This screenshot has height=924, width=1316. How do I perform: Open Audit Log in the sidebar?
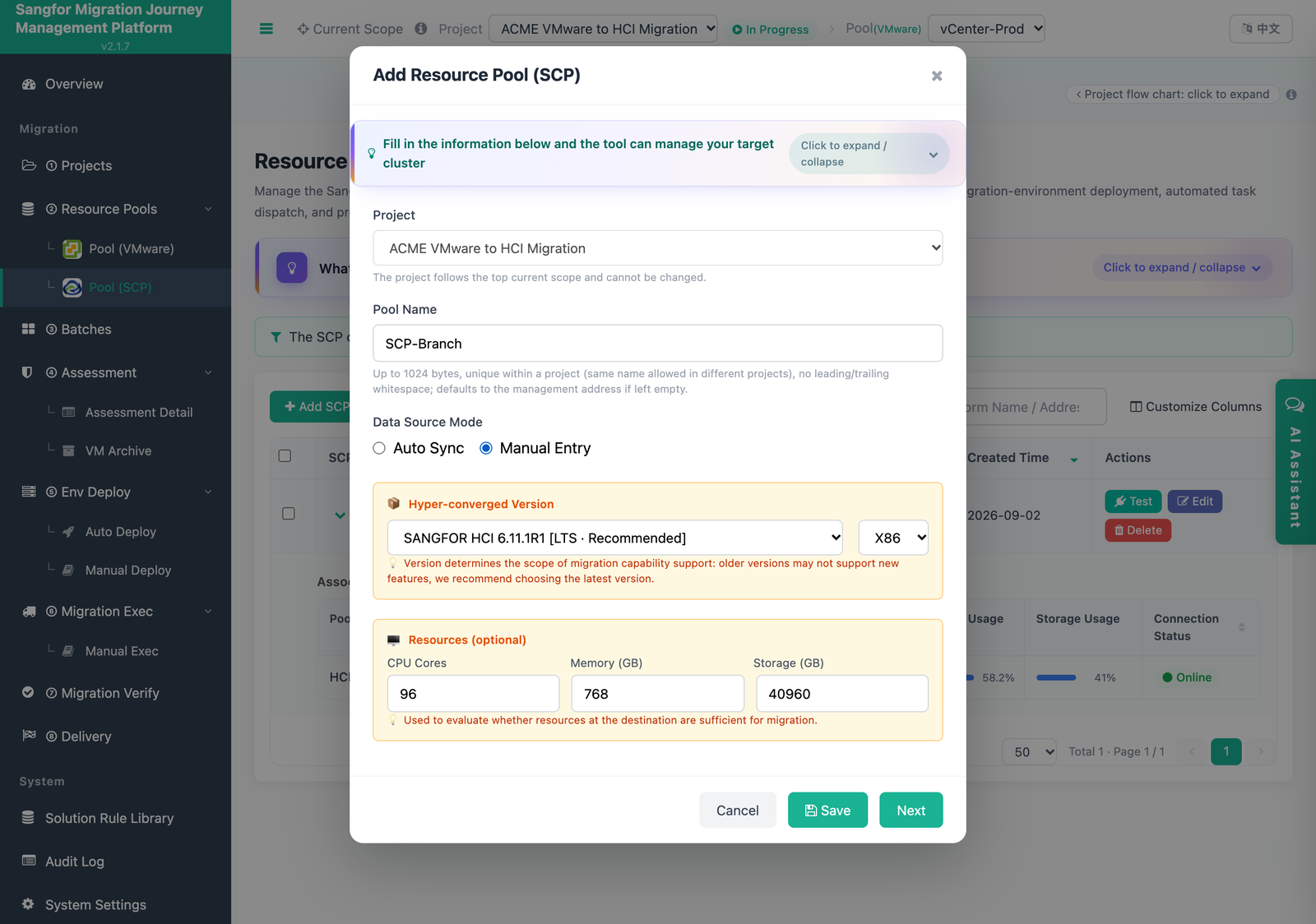[115, 861]
